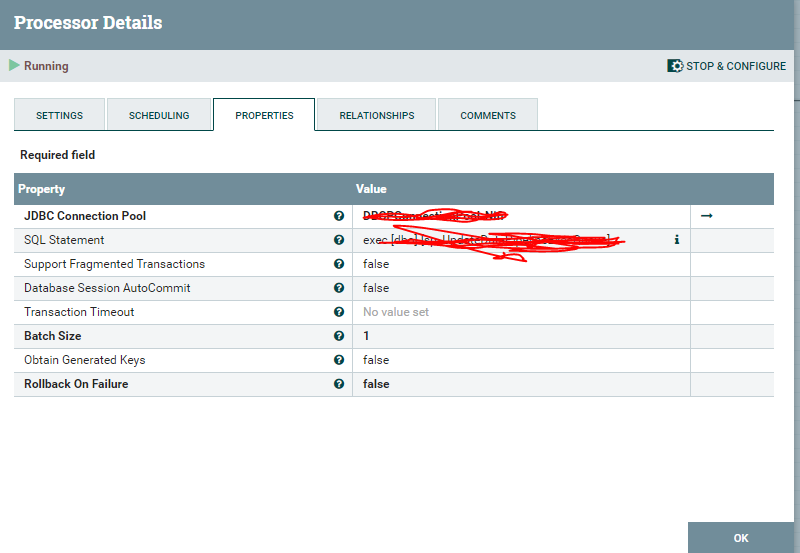Image resolution: width=800 pixels, height=553 pixels.
Task: Select the SQL Statement property name
Action: click(x=64, y=240)
